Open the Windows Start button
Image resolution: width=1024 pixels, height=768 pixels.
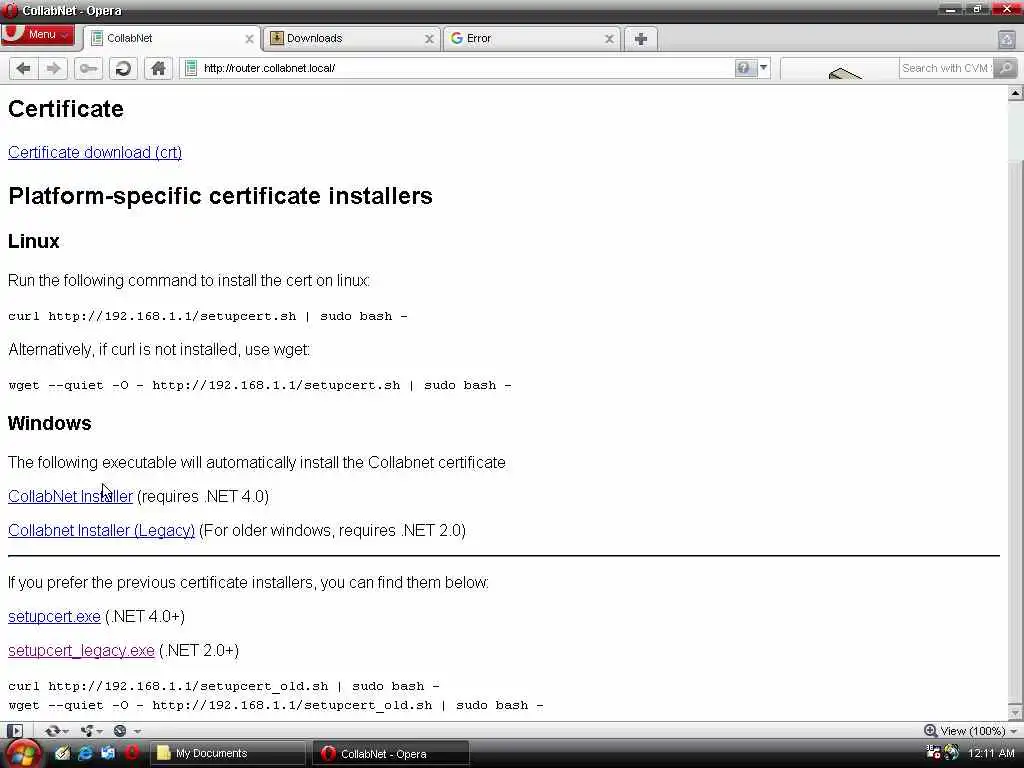pos(23,754)
